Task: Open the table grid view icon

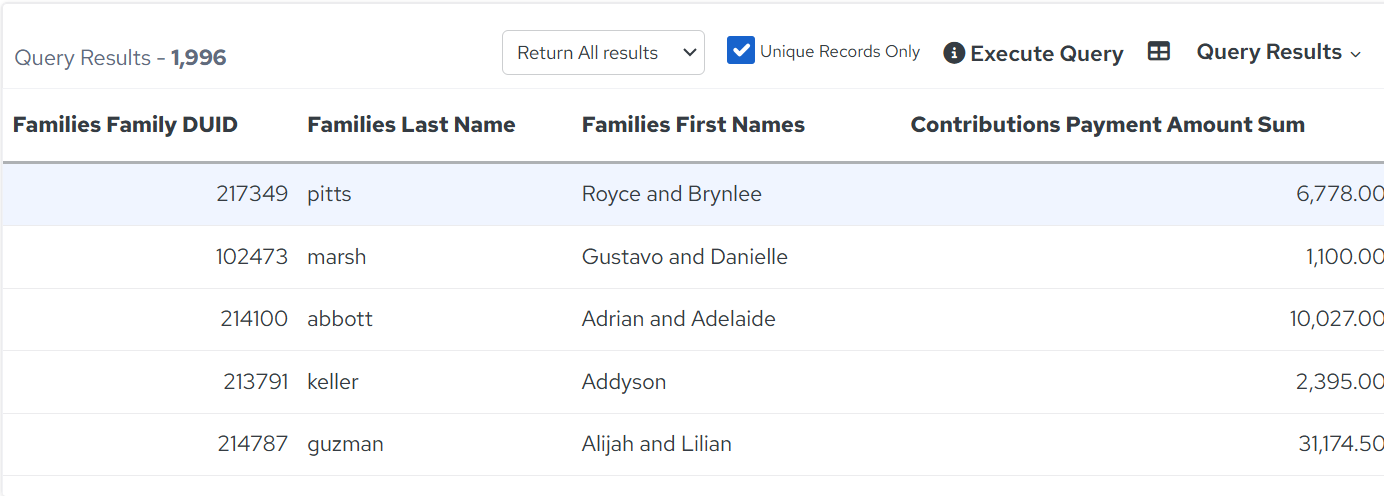Action: click(x=1159, y=52)
